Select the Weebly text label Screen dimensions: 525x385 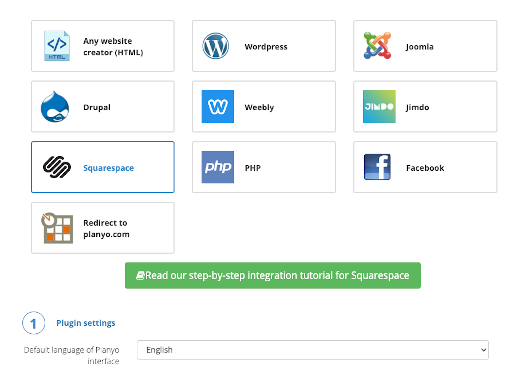tap(259, 107)
